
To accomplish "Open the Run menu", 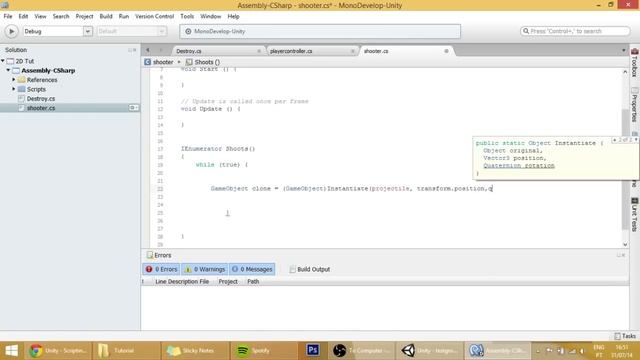I will click(x=124, y=16).
